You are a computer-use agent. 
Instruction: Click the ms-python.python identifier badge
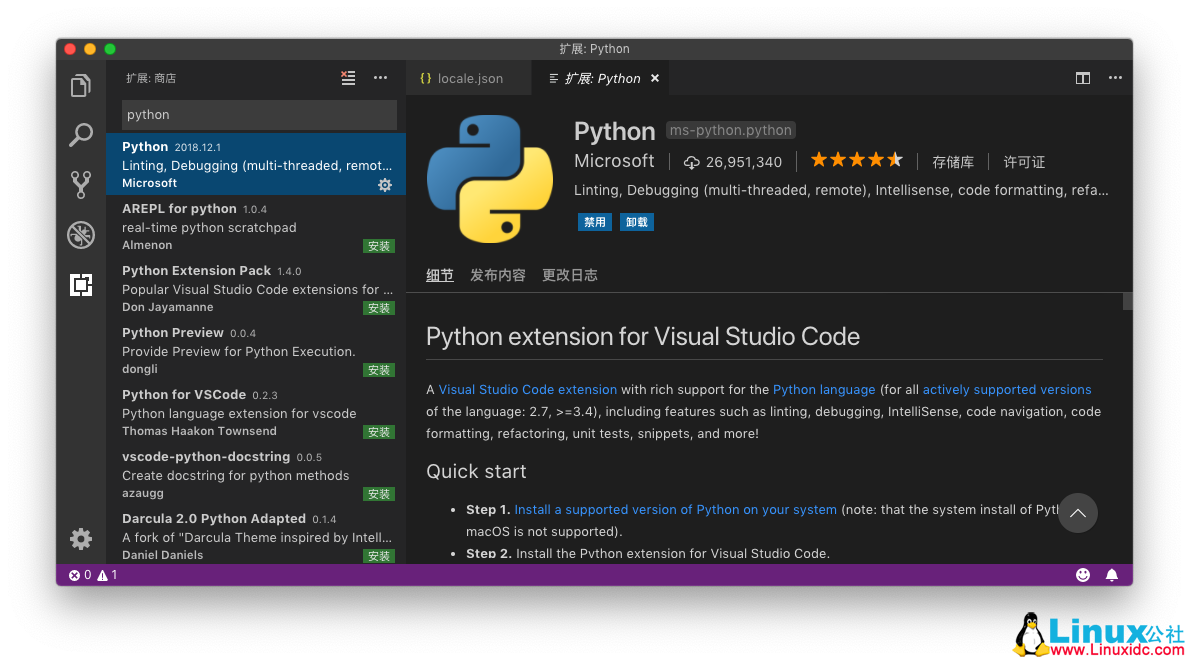click(731, 130)
